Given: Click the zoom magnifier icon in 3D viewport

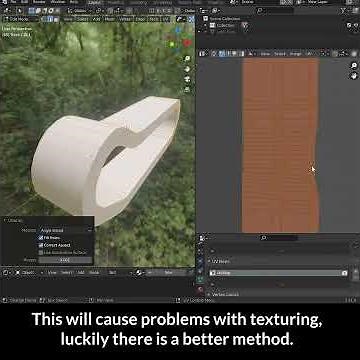Looking at the screenshot, I should click(x=187, y=59).
